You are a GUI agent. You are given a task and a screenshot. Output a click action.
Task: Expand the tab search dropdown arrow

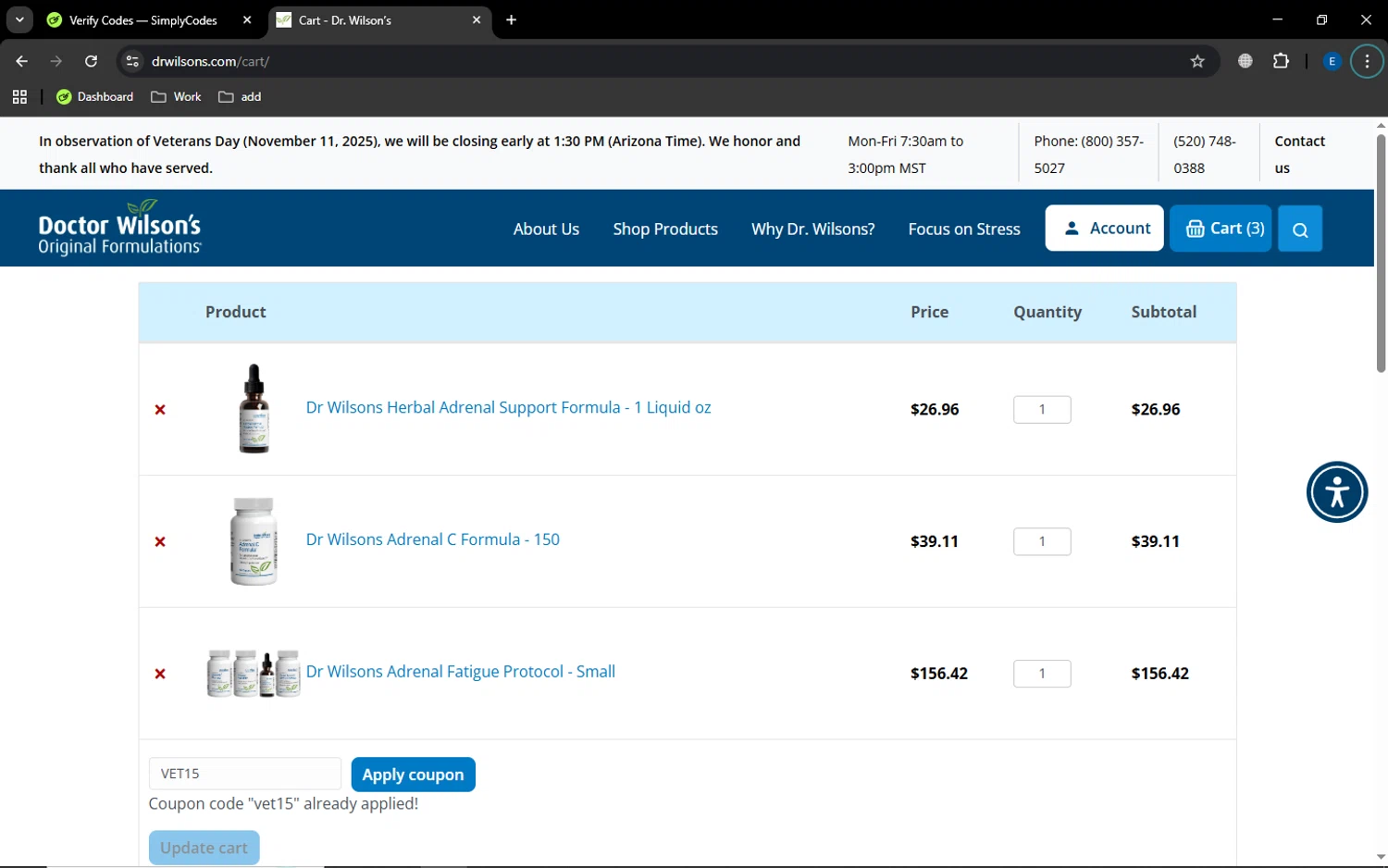[19, 19]
